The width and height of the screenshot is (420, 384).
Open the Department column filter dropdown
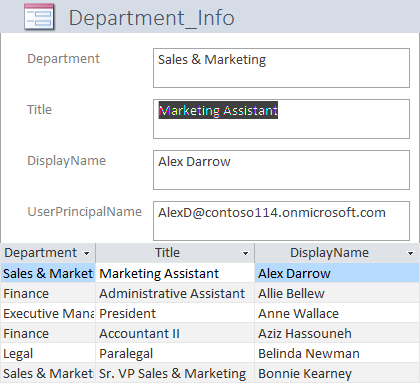87,253
